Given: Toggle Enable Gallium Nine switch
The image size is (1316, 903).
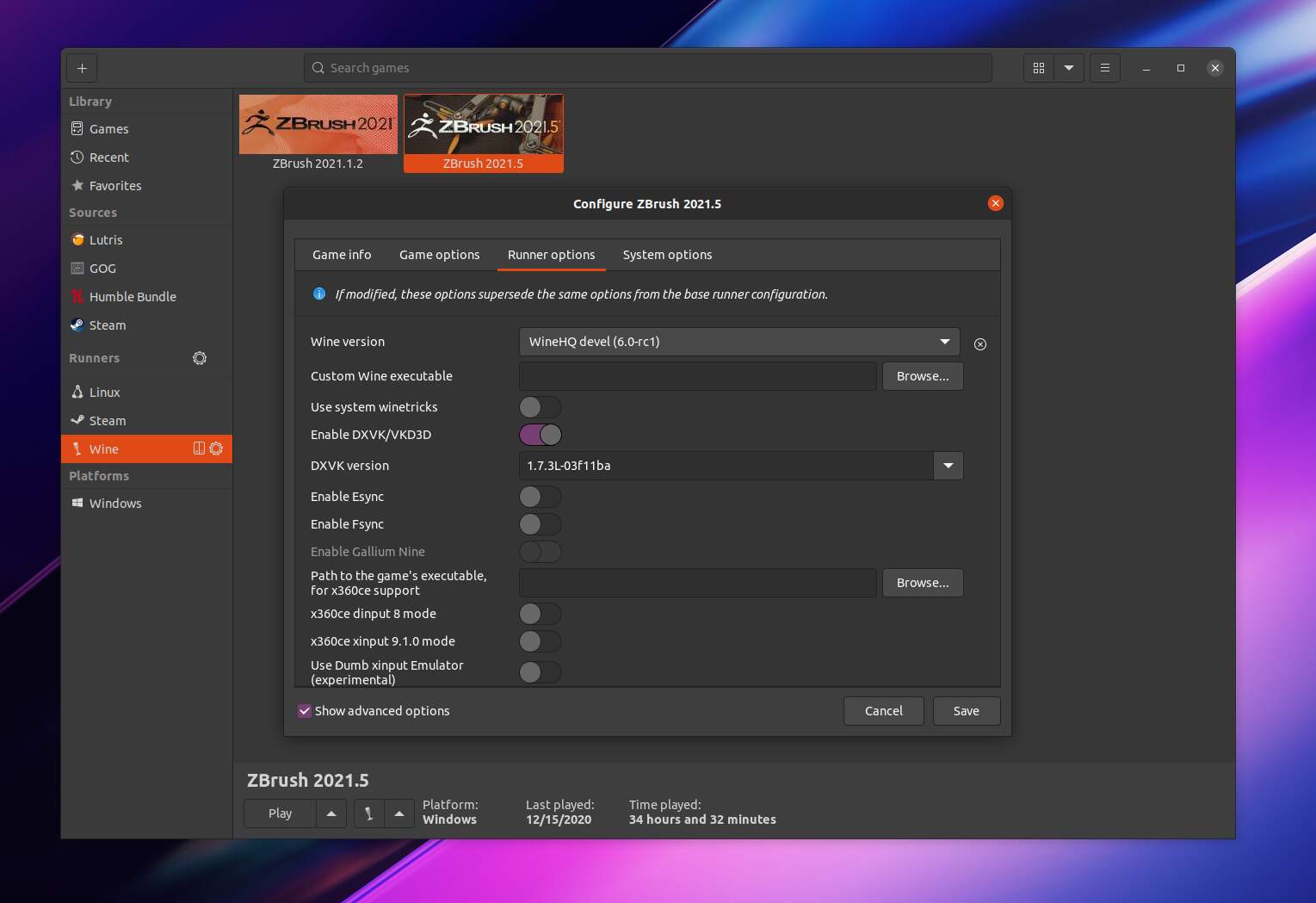Looking at the screenshot, I should click(541, 552).
